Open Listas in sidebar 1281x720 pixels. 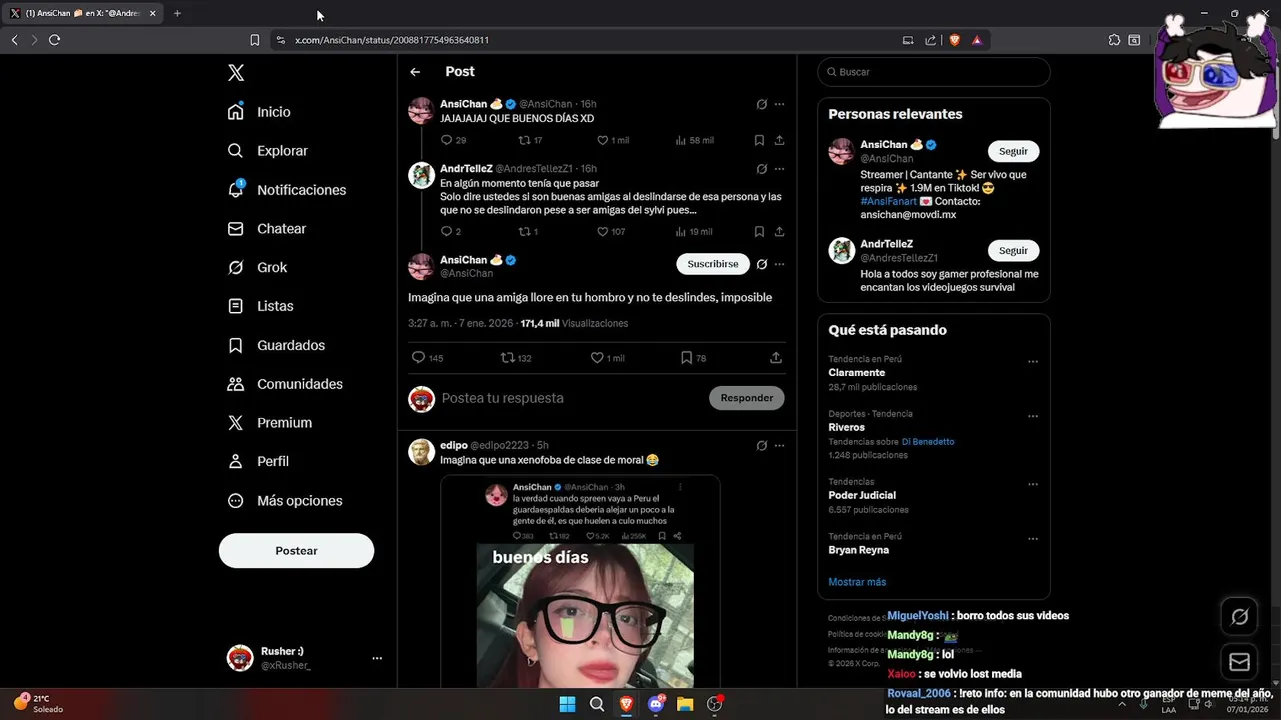click(x=261, y=306)
